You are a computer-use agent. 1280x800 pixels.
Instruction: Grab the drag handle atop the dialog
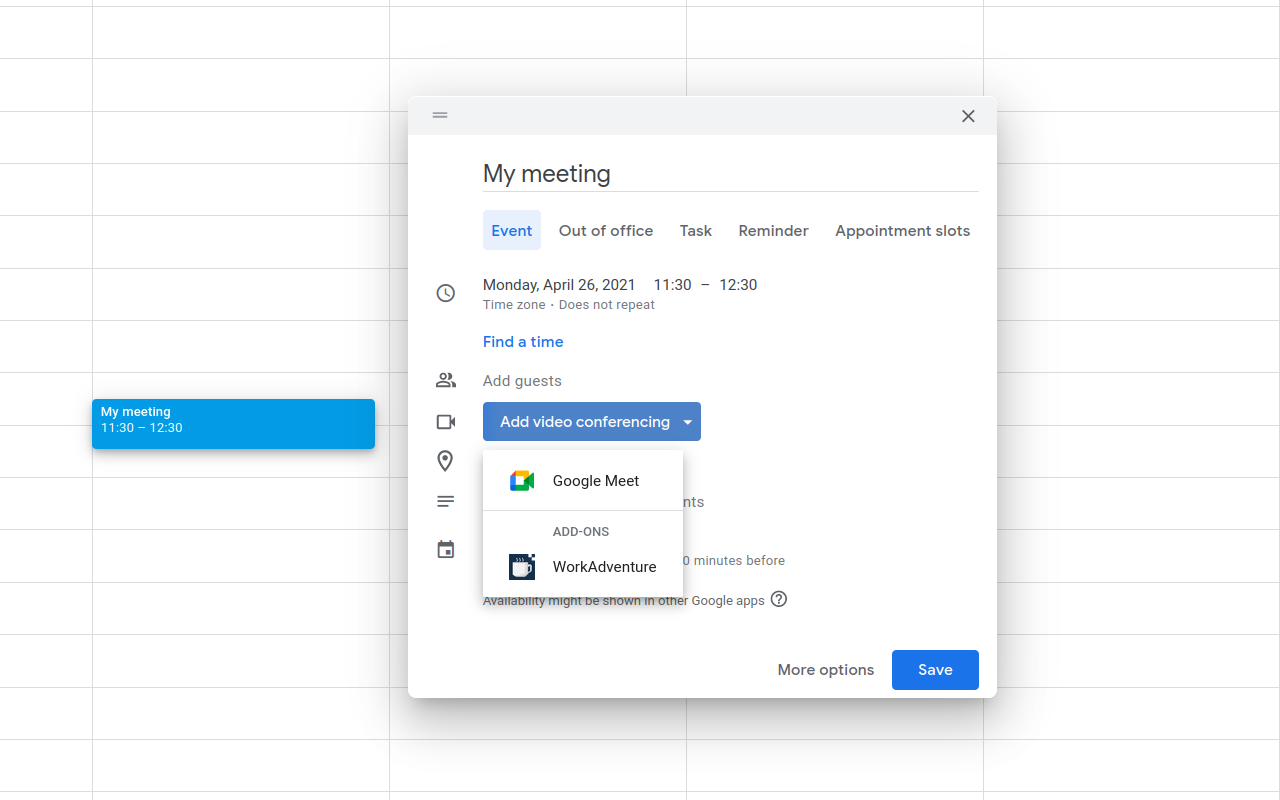point(440,115)
